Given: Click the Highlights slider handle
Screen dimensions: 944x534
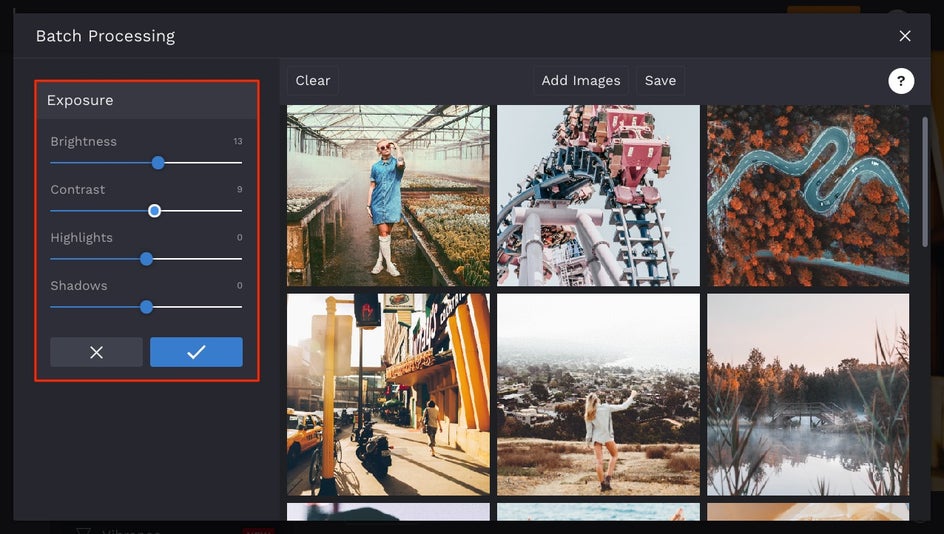Looking at the screenshot, I should click(x=146, y=259).
